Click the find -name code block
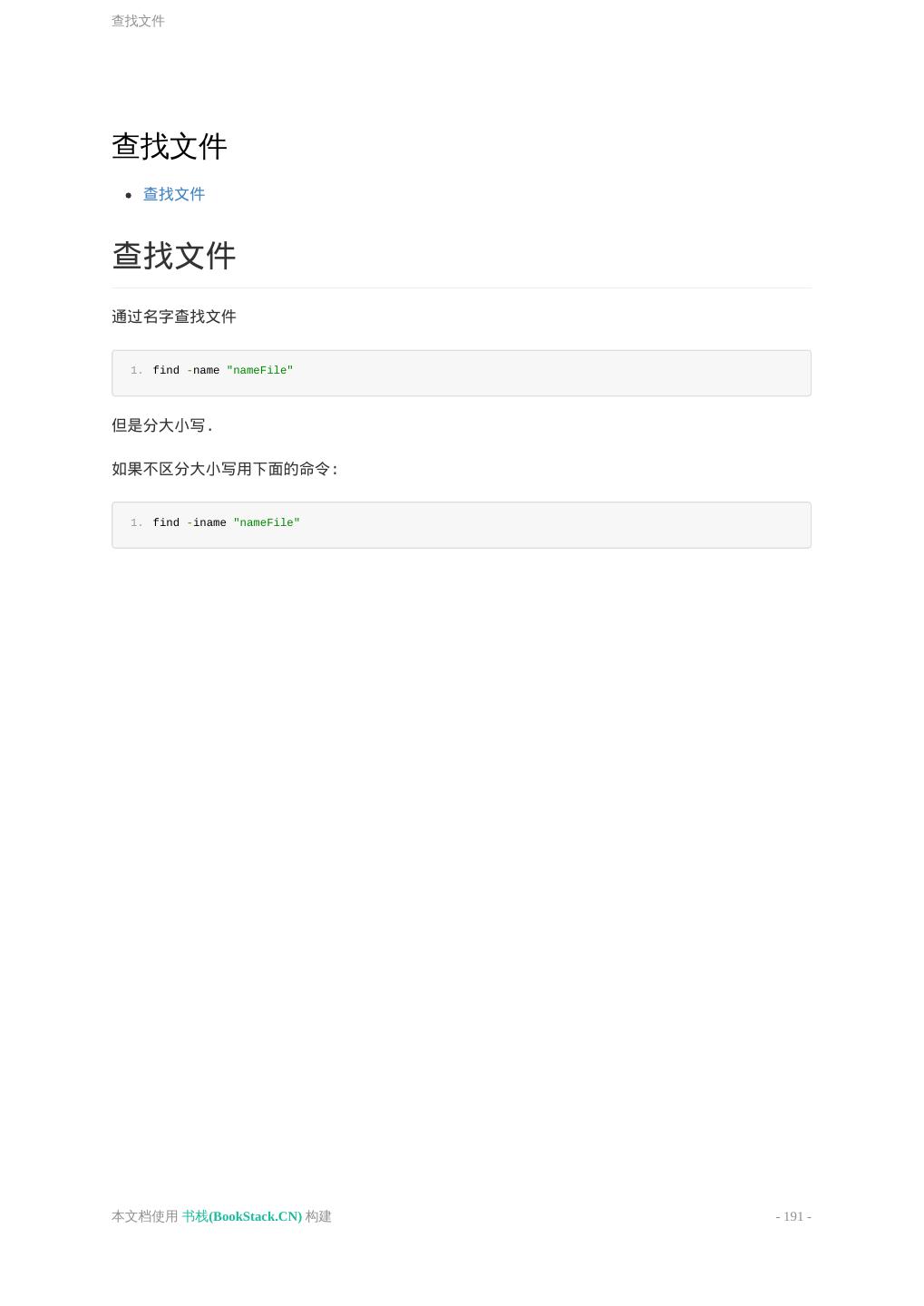This screenshot has height=1306, width=924. [x=462, y=373]
